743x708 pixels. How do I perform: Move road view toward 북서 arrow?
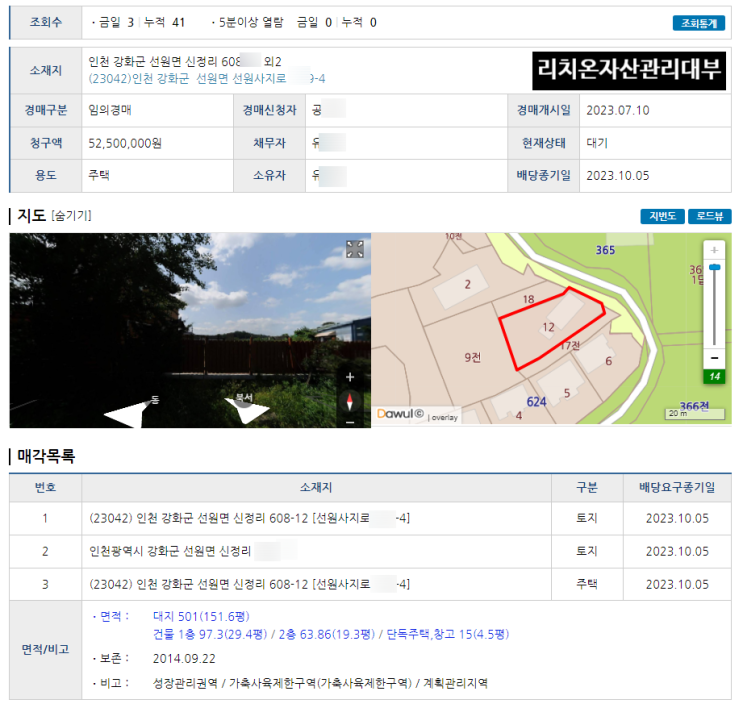coord(247,409)
